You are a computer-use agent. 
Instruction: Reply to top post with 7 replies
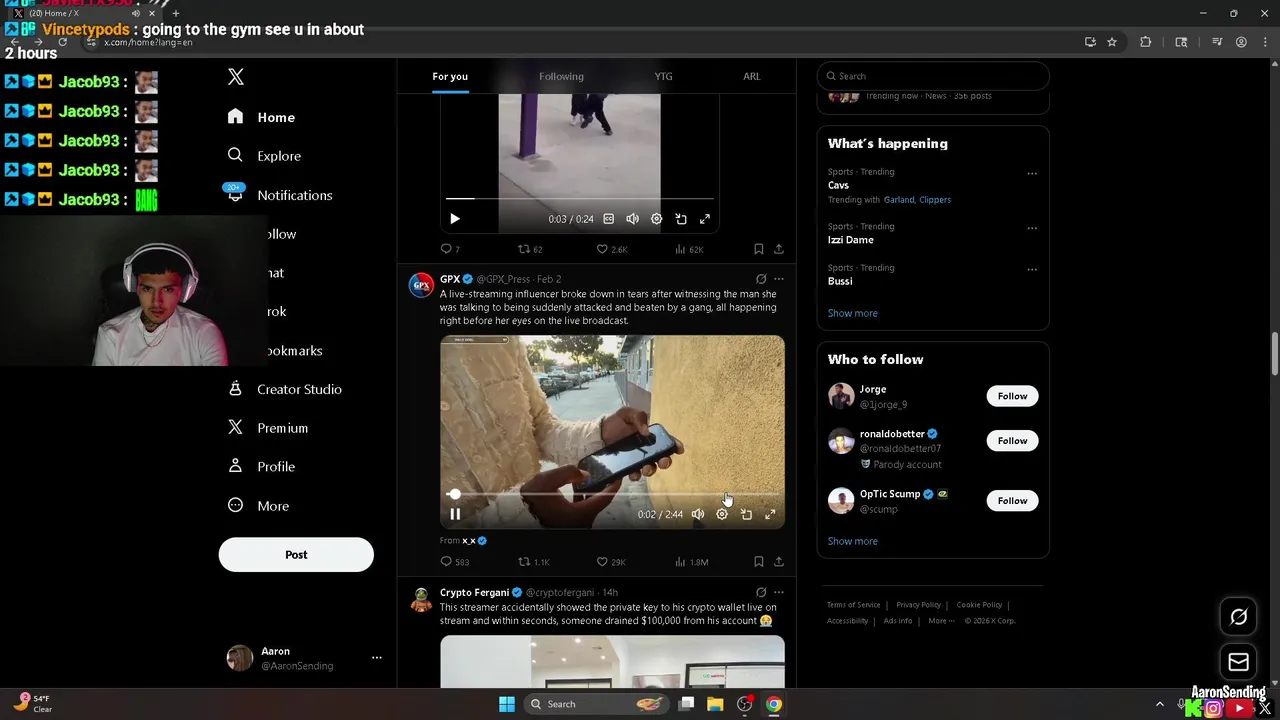450,249
